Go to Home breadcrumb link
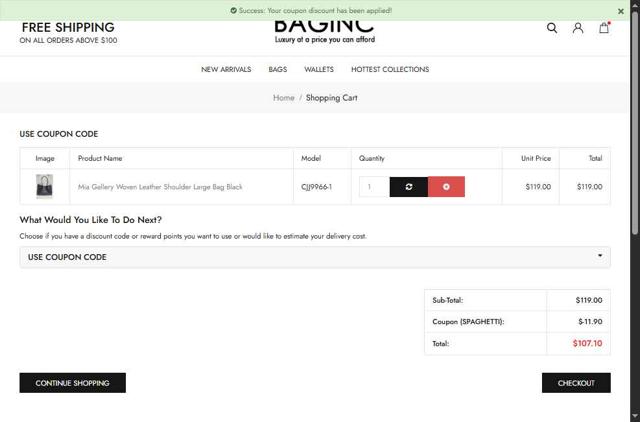The height and width of the screenshot is (422, 640). click(283, 98)
